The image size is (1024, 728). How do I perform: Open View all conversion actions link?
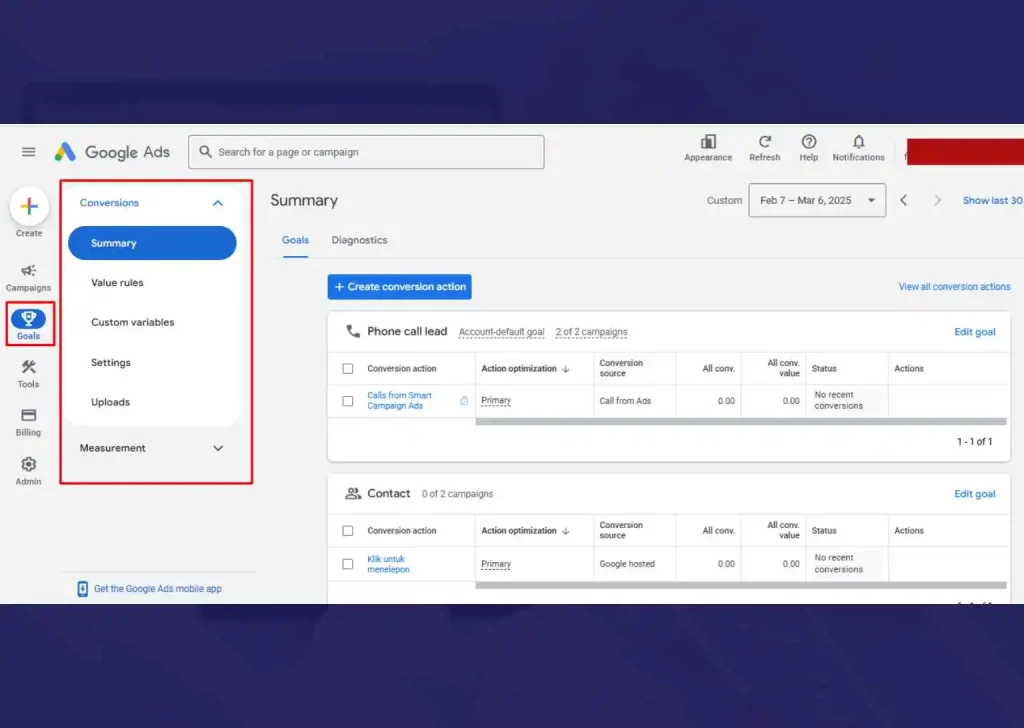tap(954, 287)
